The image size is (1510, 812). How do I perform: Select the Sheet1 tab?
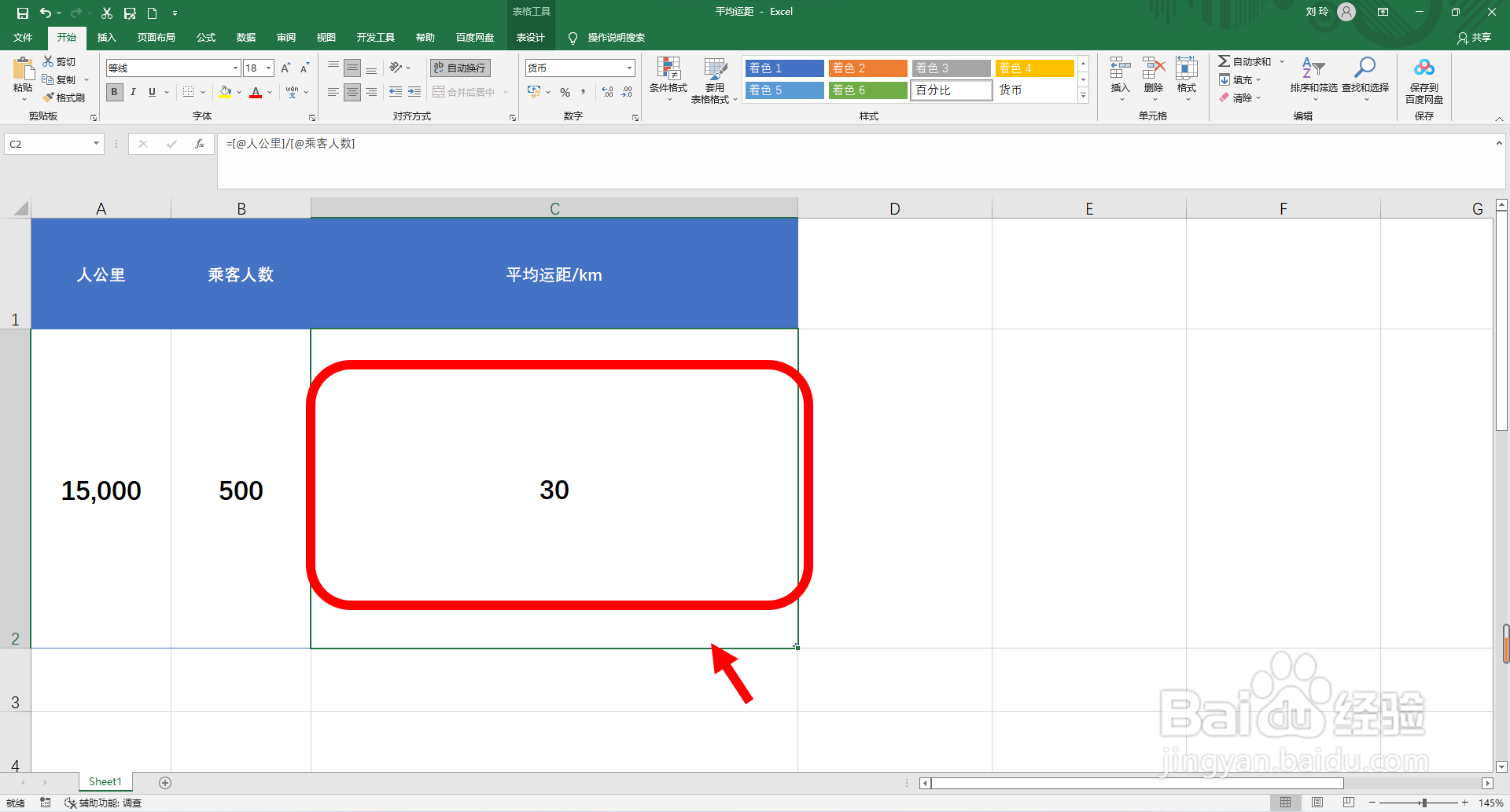[x=105, y=782]
